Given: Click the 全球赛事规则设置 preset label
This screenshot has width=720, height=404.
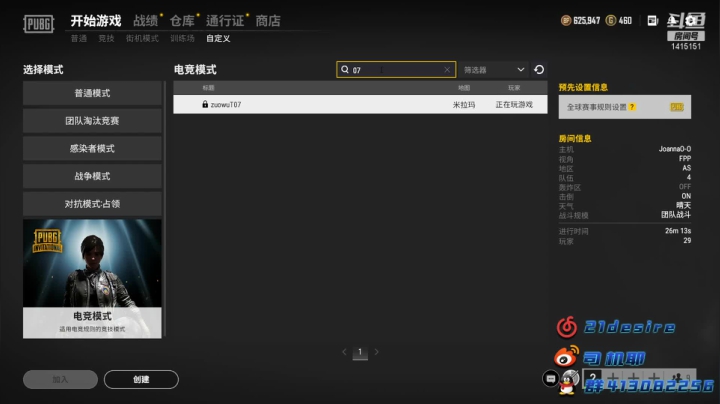Looking at the screenshot, I should coord(596,107).
